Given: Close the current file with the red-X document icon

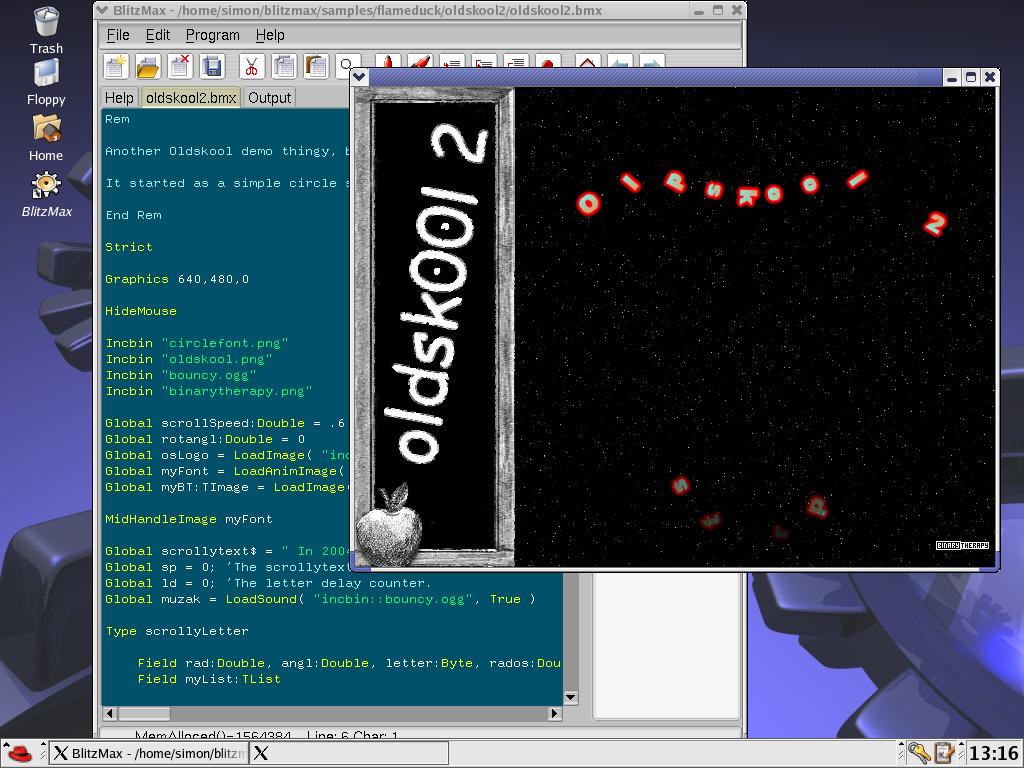Looking at the screenshot, I should (180, 66).
